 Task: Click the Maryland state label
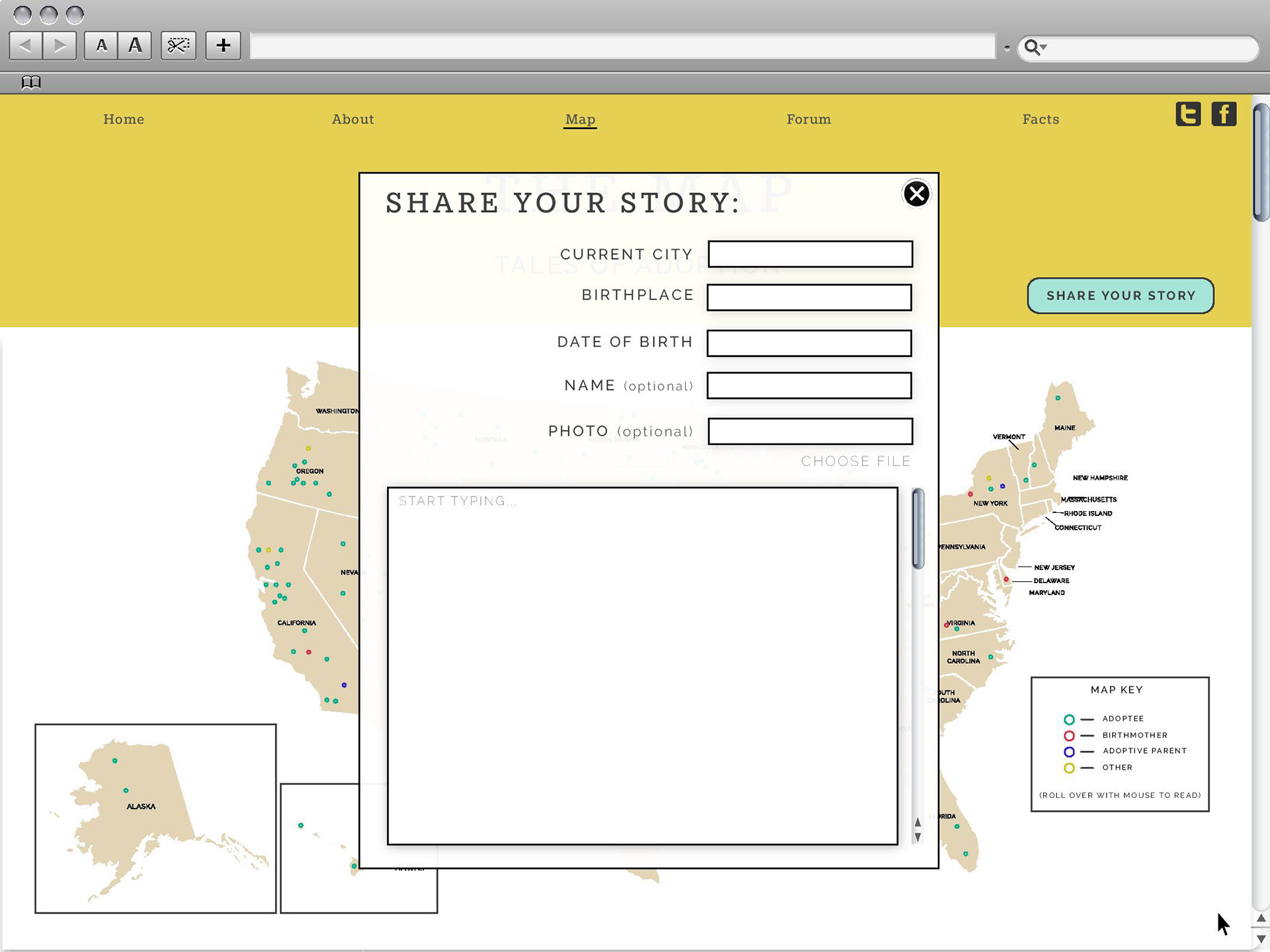click(1046, 592)
